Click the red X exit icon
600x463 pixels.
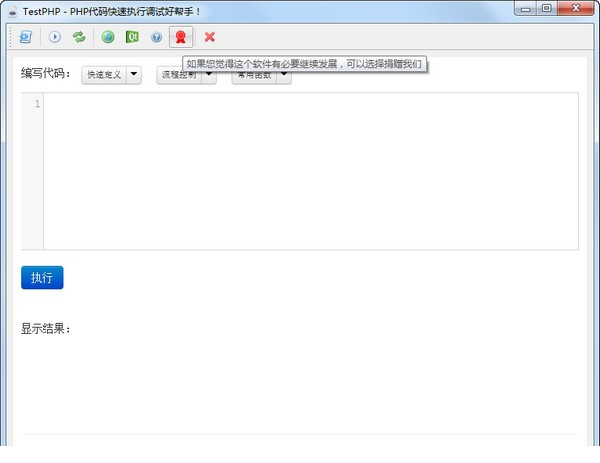click(x=209, y=37)
